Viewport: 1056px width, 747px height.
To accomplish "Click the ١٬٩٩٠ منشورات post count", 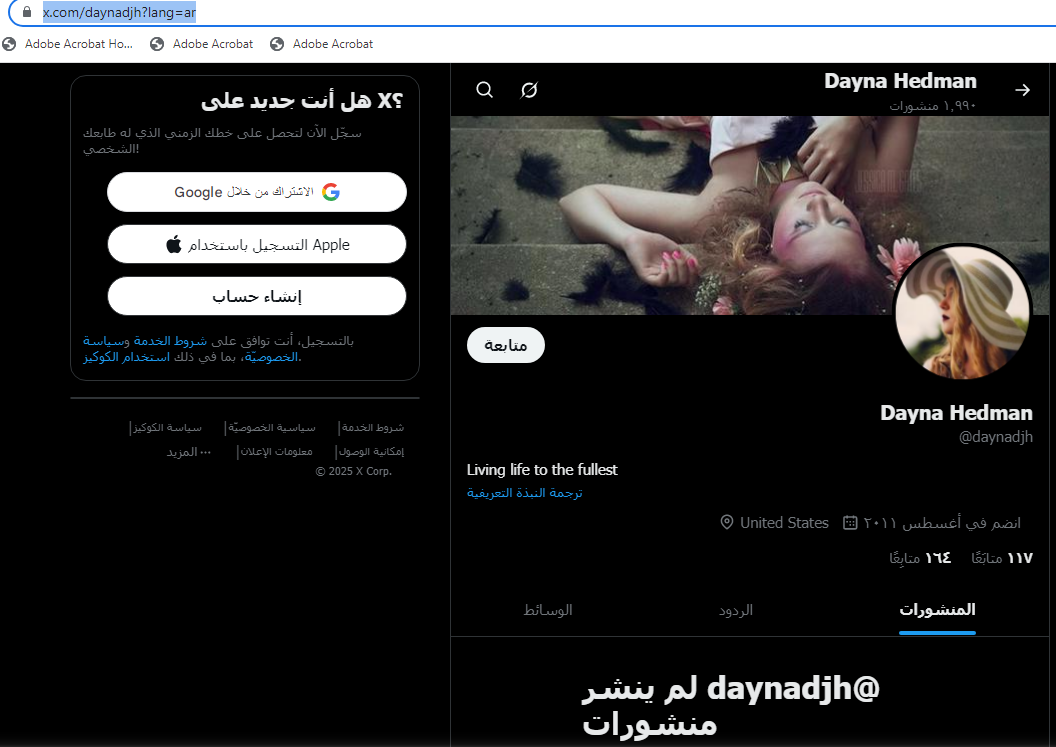I will [x=933, y=106].
